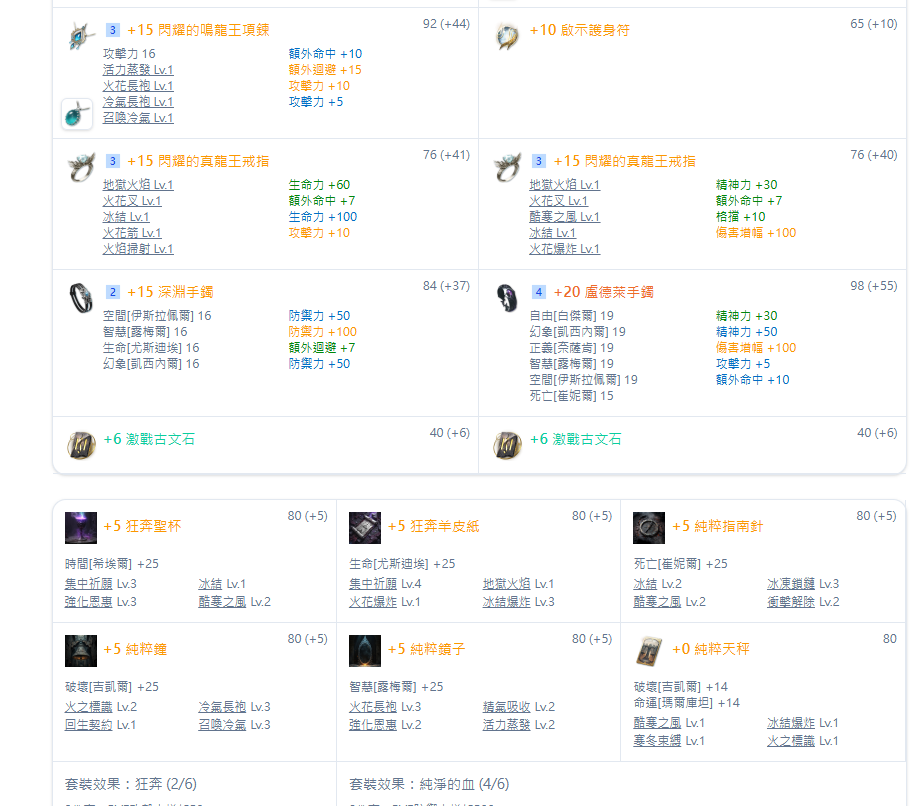This screenshot has height=806, width=917.
Task: Select the 純粹天秤 scales icon
Action: (649, 650)
